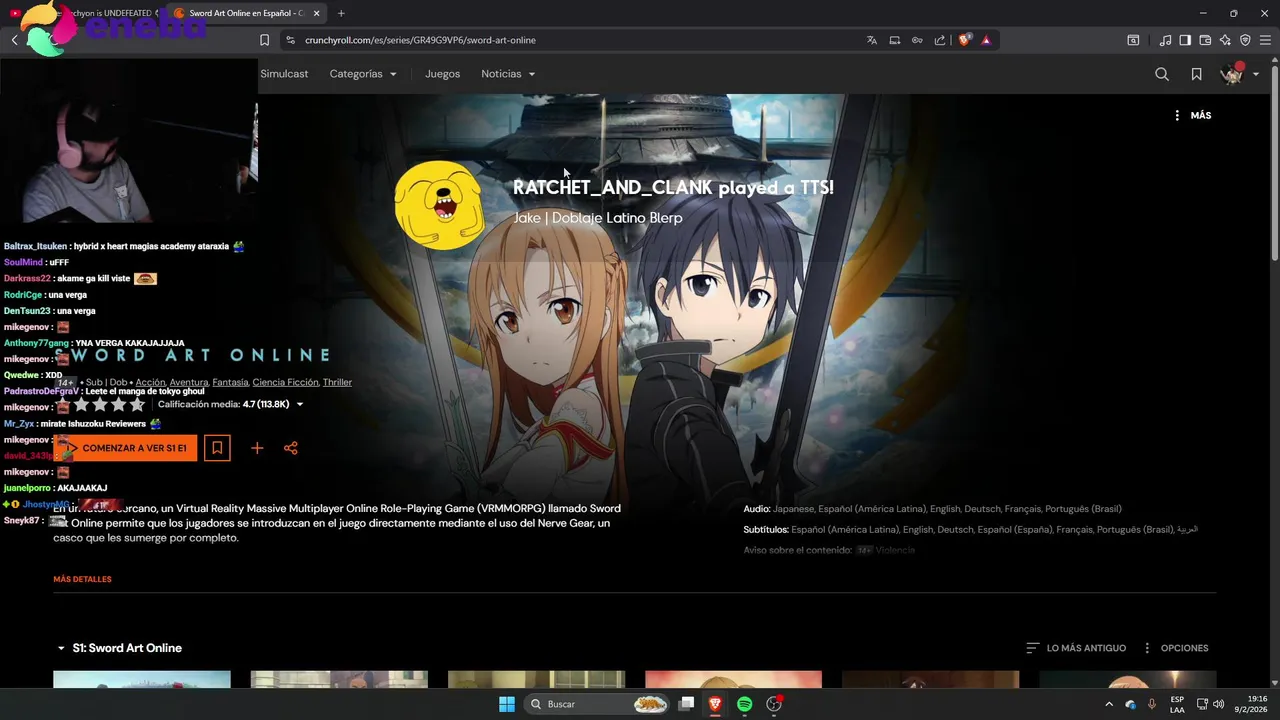
Task: Toggle the browser sidebar panel
Action: point(1185,40)
